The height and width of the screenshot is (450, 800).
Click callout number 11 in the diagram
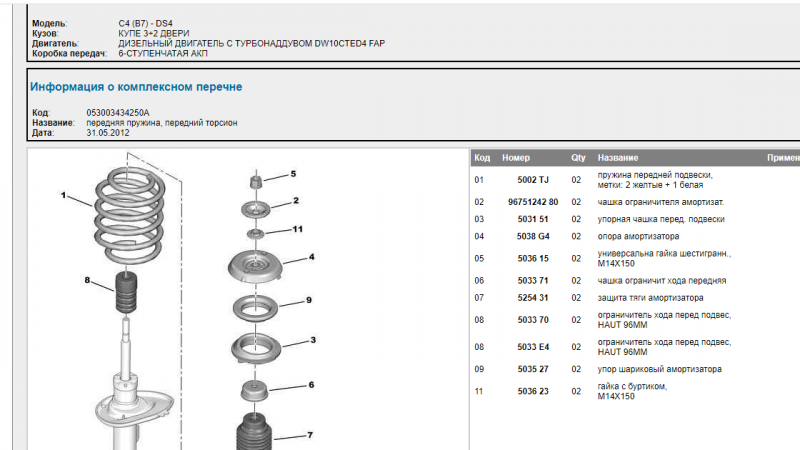[297, 229]
